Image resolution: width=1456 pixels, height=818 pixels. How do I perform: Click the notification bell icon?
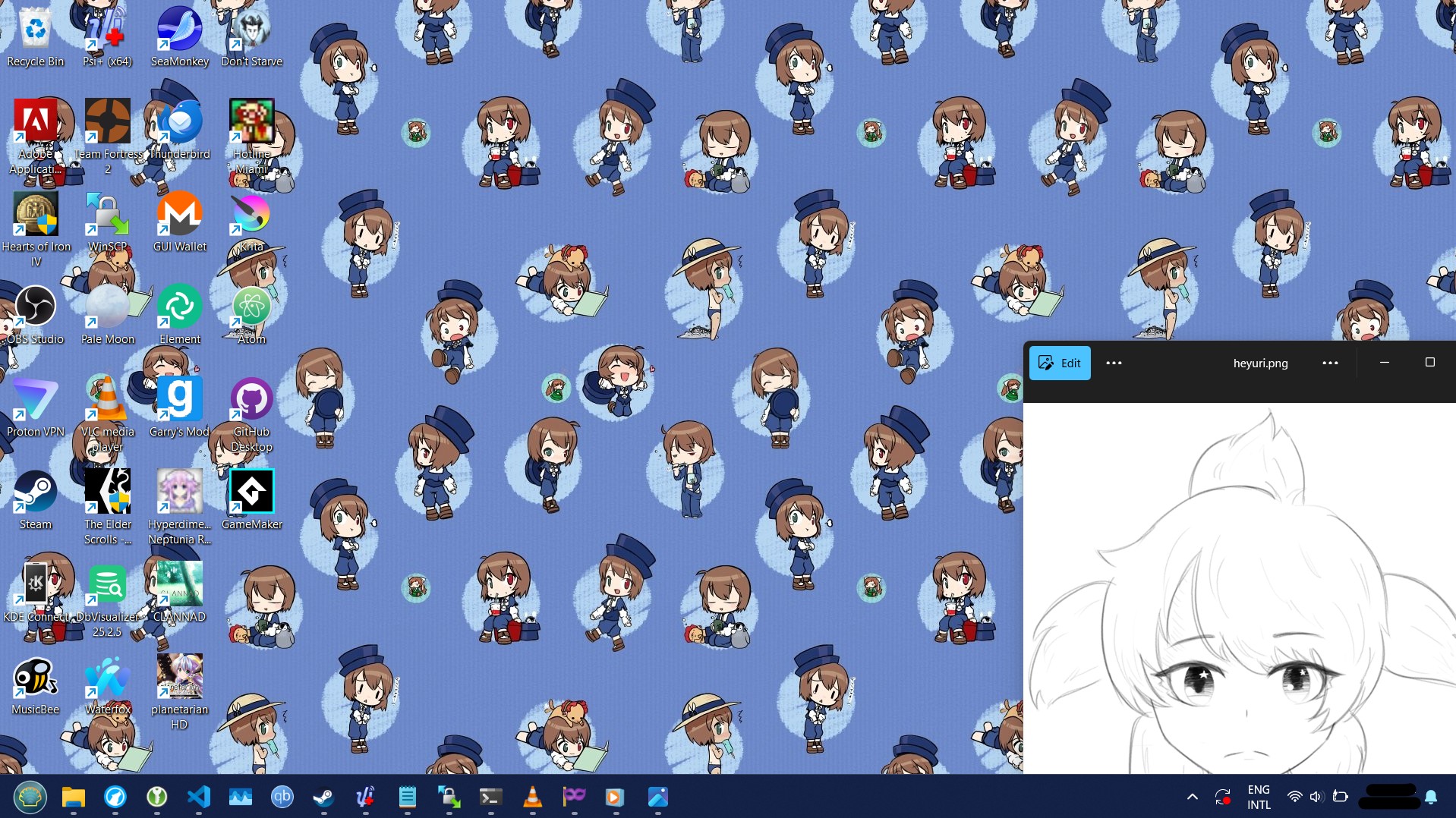click(1431, 797)
